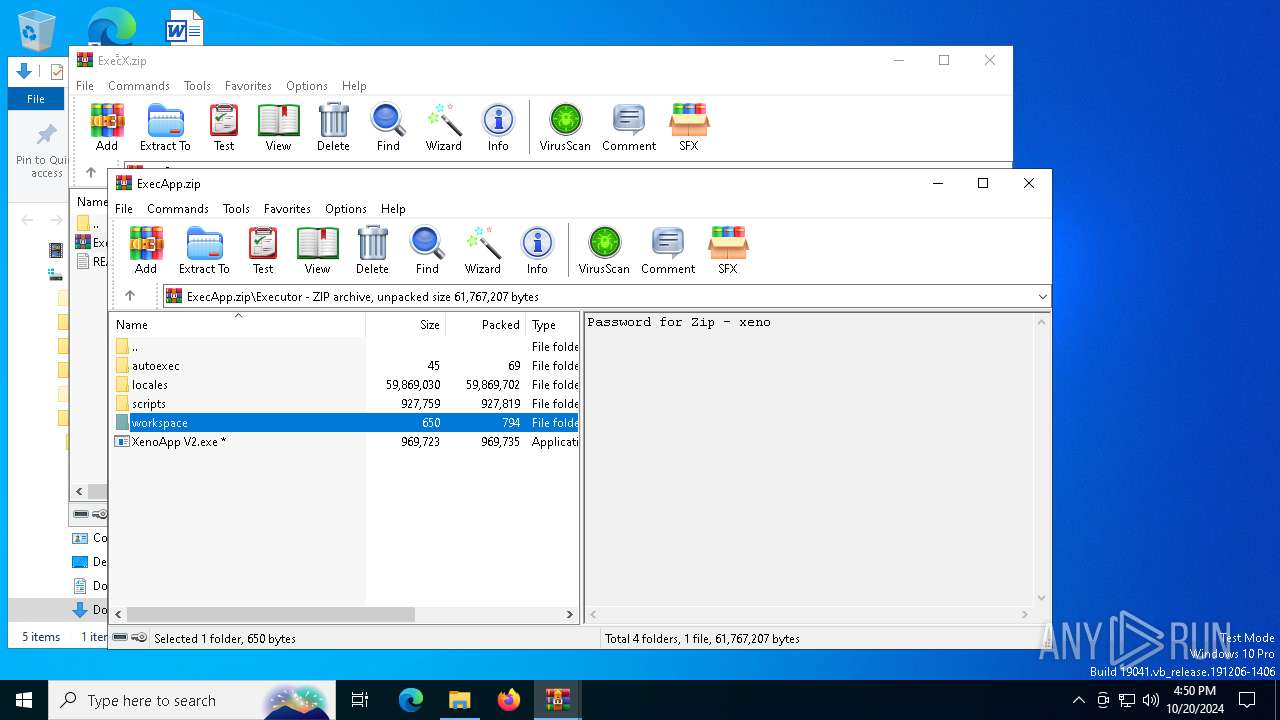Select the autoexec folder

point(344,366)
